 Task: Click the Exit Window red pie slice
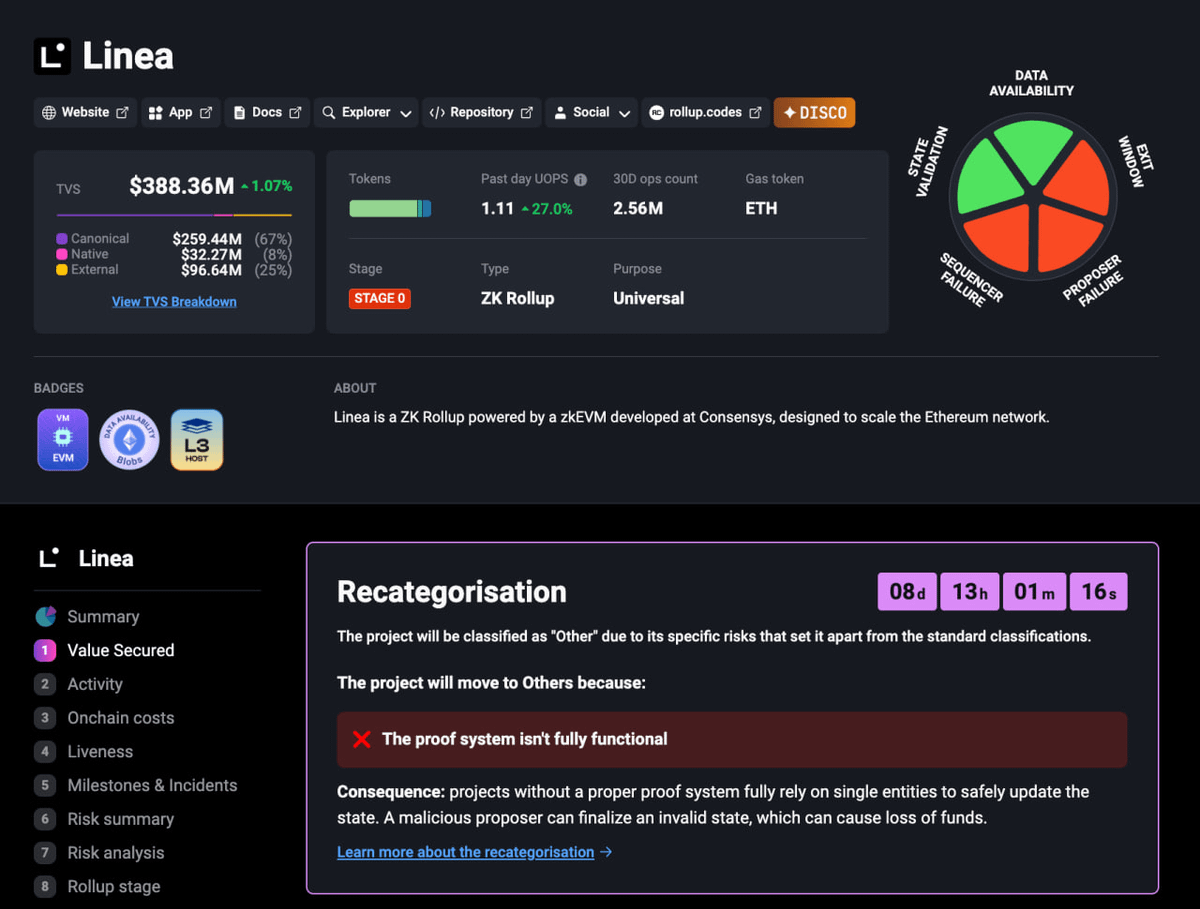click(1082, 180)
